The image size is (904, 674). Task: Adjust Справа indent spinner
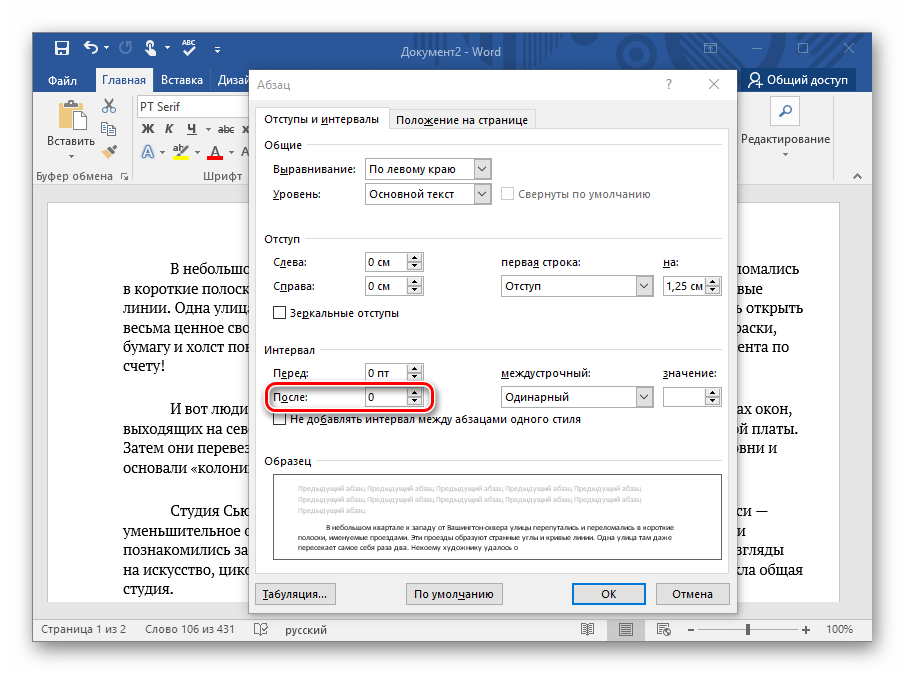(415, 286)
